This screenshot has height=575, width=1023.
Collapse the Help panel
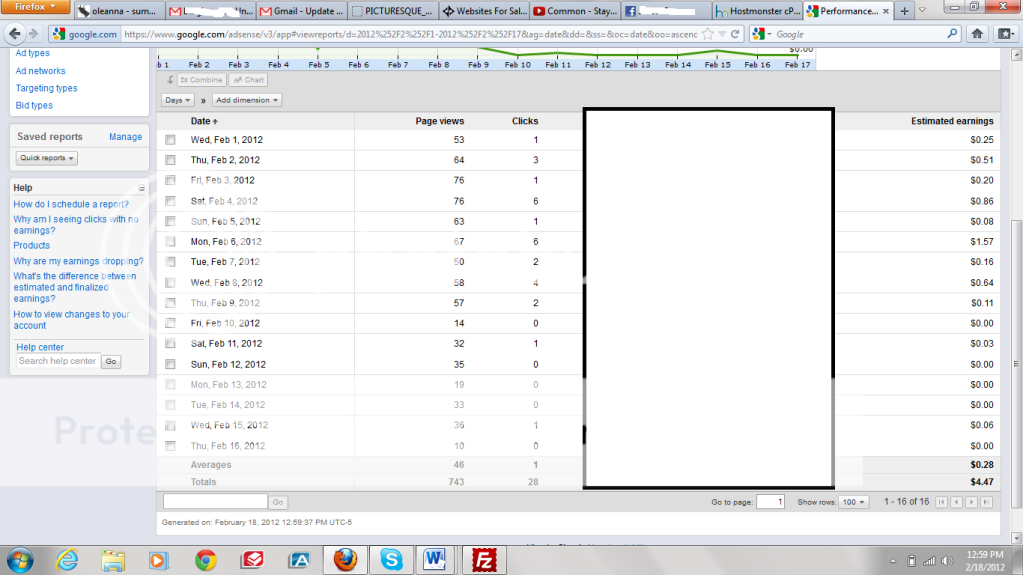pos(142,188)
